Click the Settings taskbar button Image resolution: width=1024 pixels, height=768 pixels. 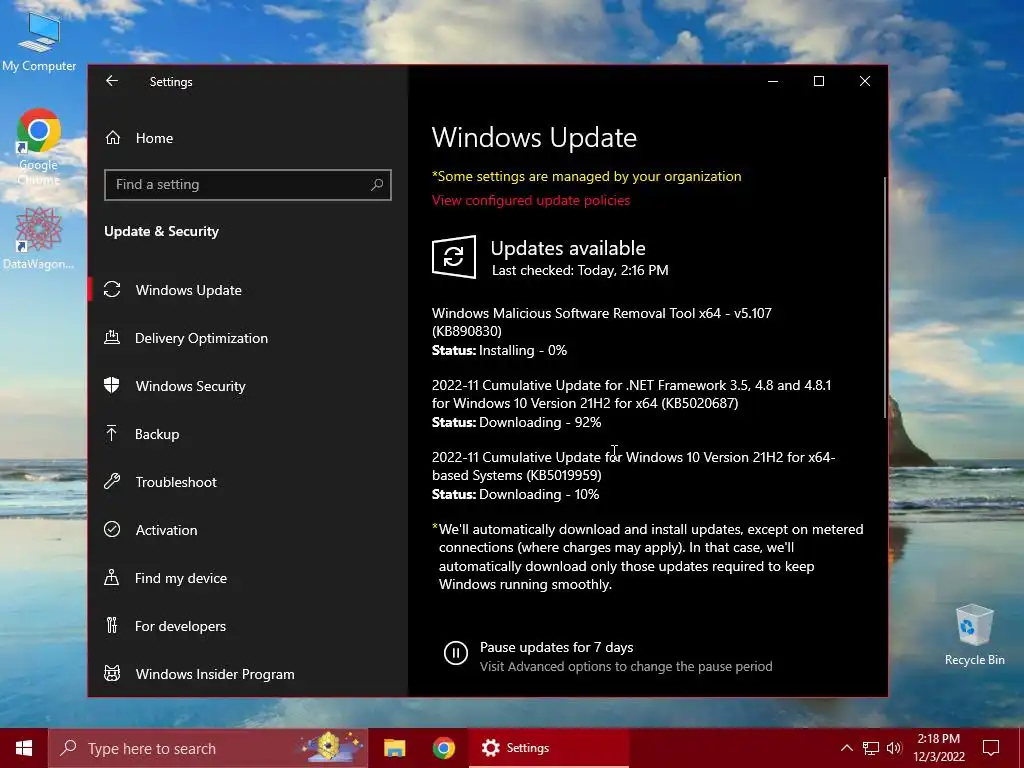click(x=549, y=748)
